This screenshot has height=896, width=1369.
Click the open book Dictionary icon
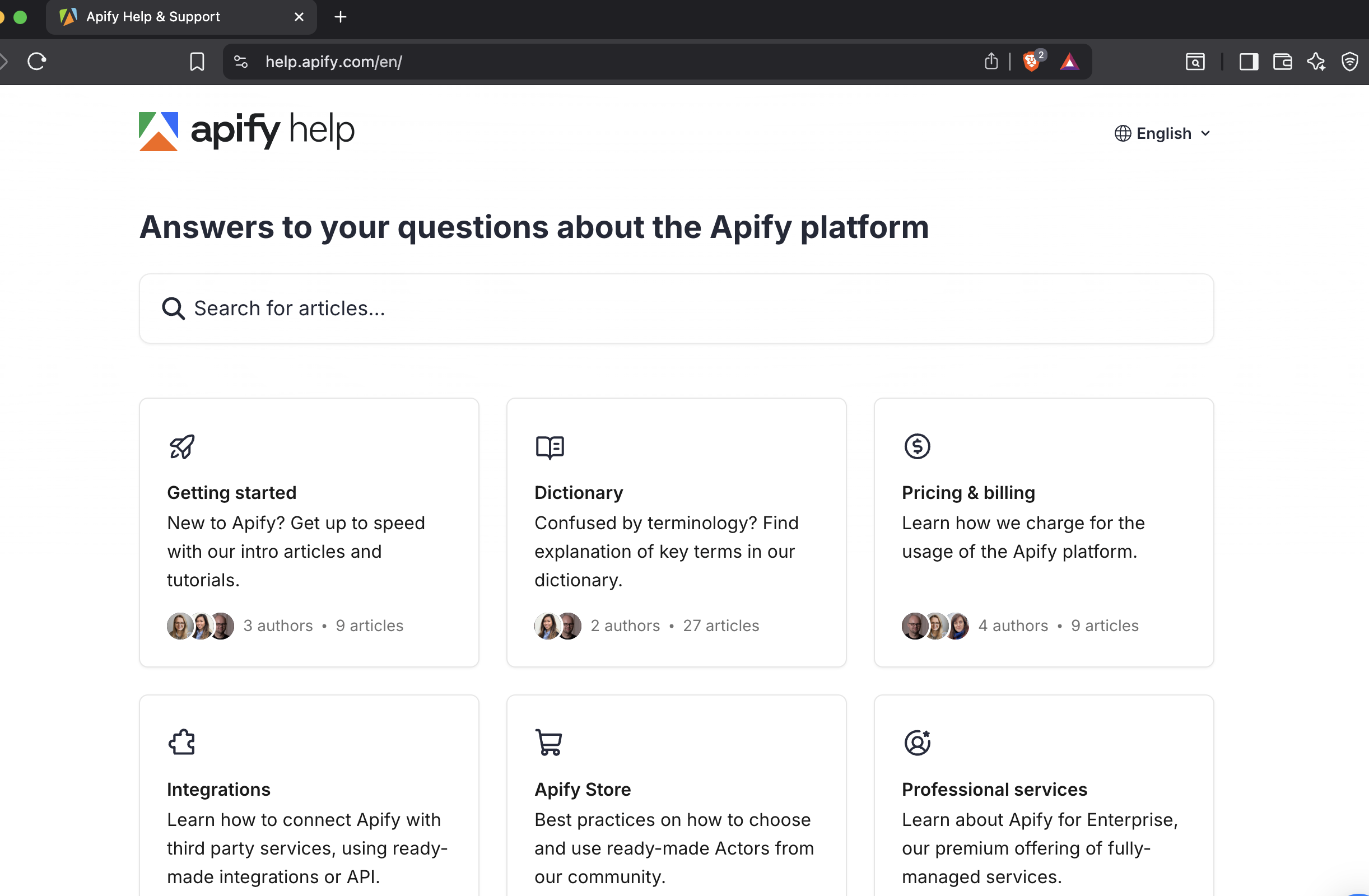550,447
